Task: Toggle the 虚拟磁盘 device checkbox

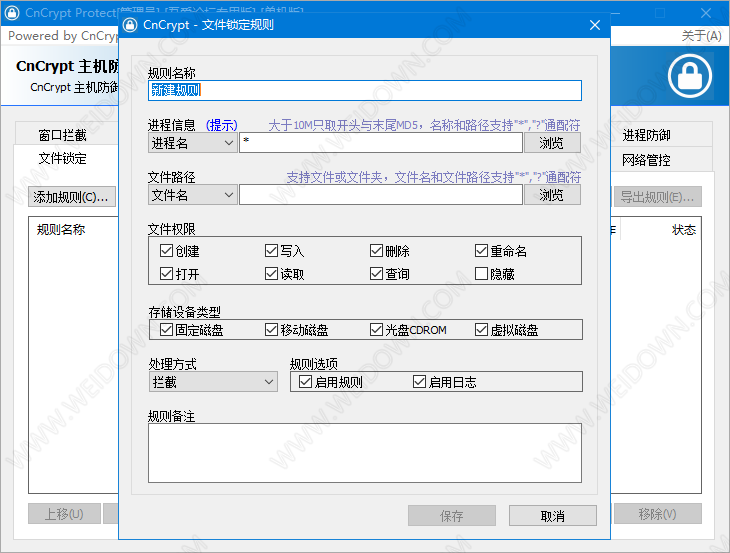Action: [x=481, y=330]
